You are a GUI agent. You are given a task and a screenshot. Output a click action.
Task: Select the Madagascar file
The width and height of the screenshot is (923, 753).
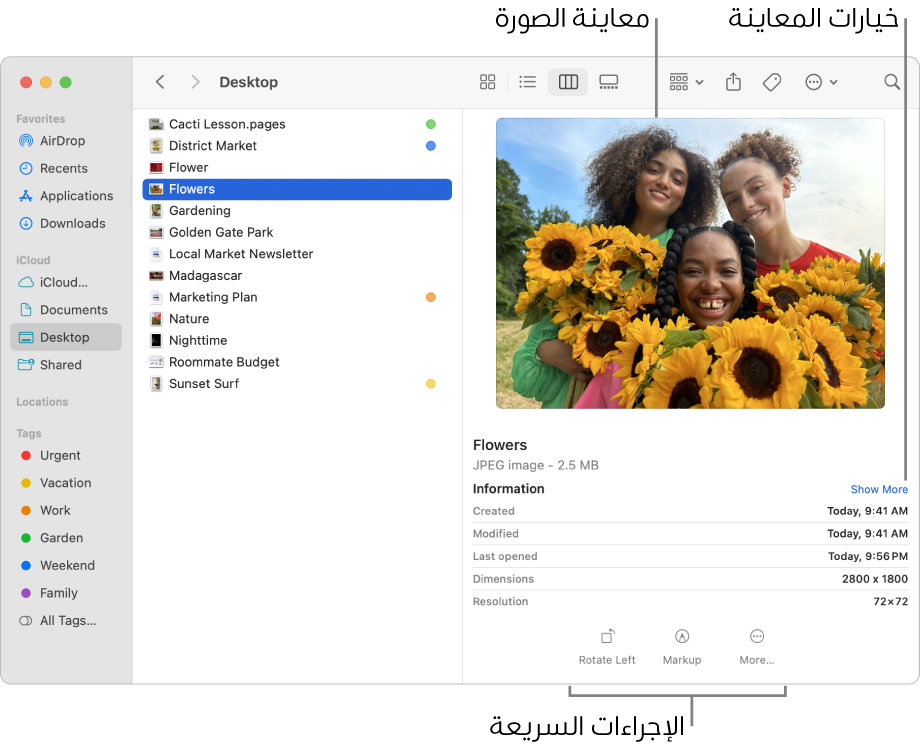[x=297, y=276]
